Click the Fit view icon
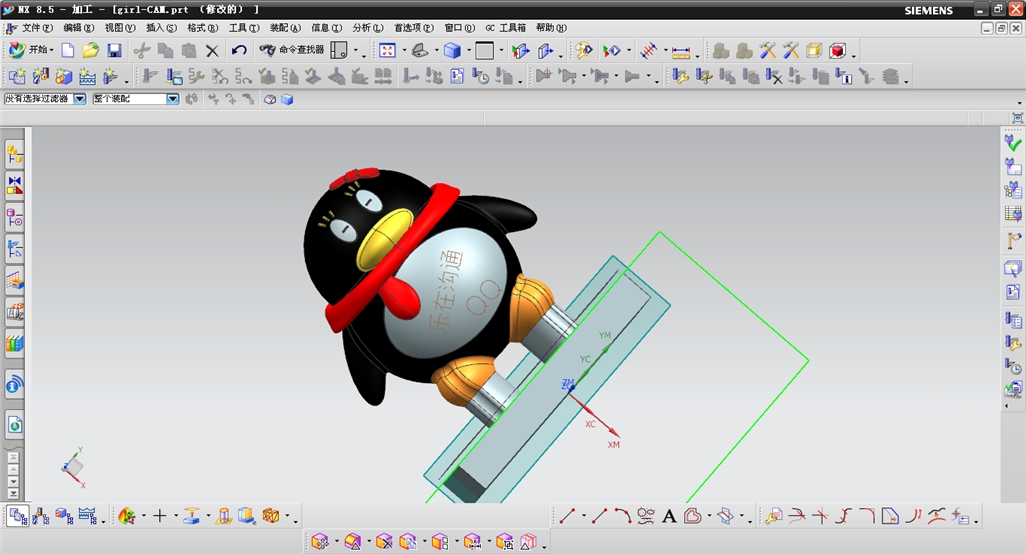This screenshot has height=554, width=1026. 387,50
